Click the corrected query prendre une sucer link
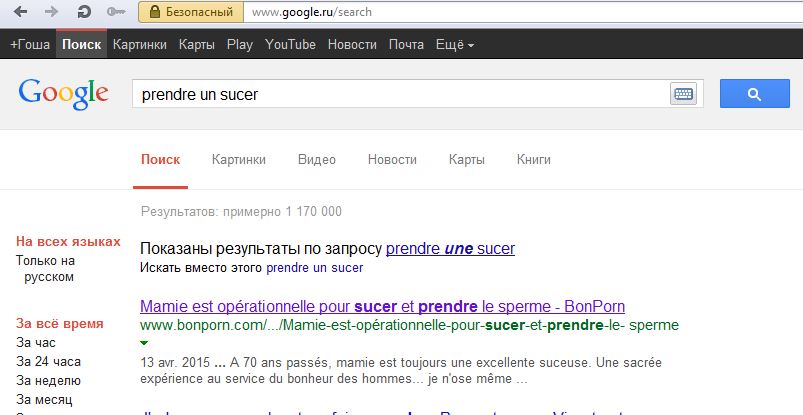Image resolution: width=803 pixels, height=415 pixels. pos(450,248)
